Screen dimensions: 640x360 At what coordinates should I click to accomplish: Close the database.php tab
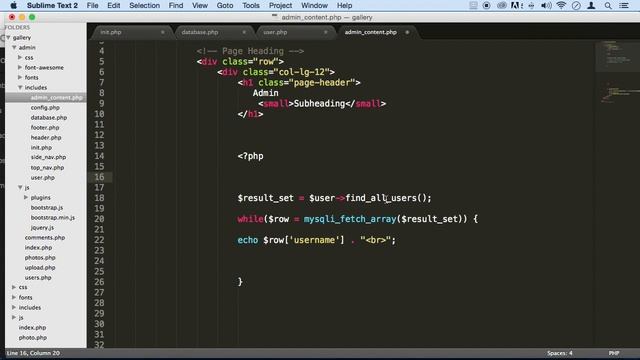click(244, 32)
